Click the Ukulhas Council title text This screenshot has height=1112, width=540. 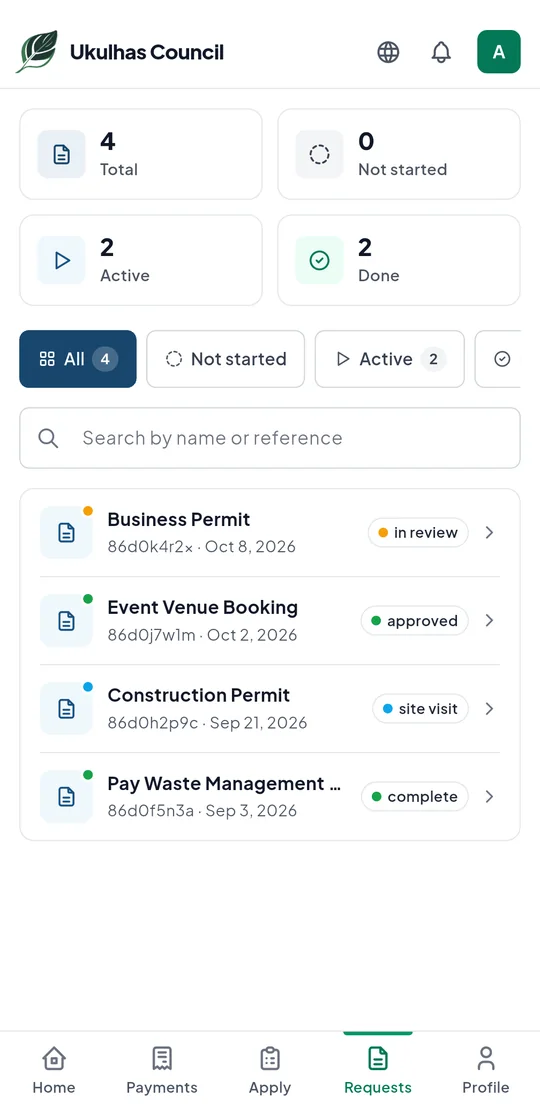click(x=147, y=52)
